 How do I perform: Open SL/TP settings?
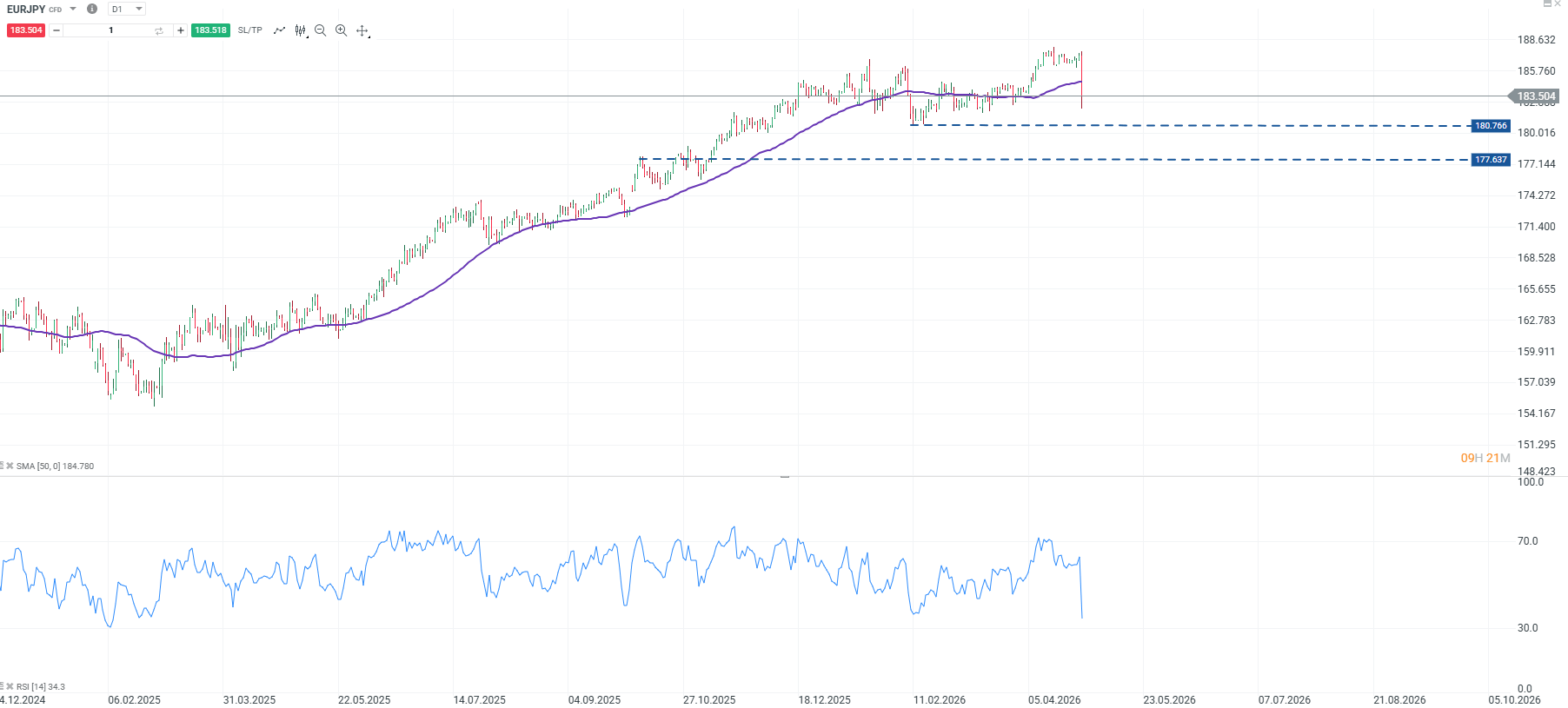pyautogui.click(x=249, y=30)
